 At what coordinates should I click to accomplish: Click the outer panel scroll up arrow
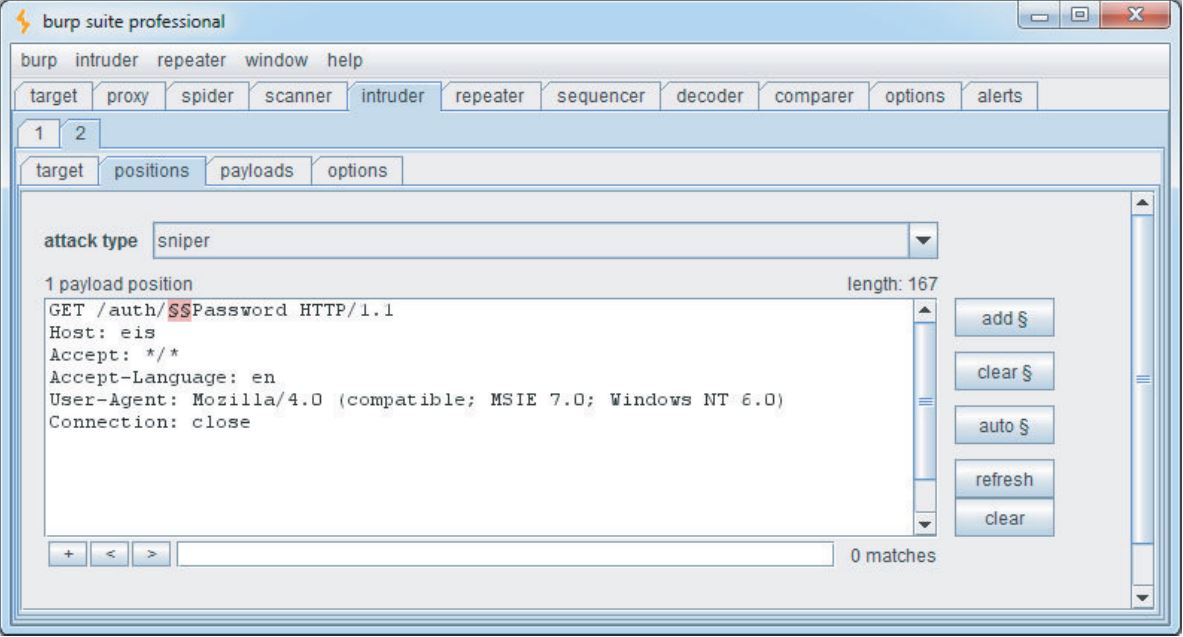coord(1142,203)
